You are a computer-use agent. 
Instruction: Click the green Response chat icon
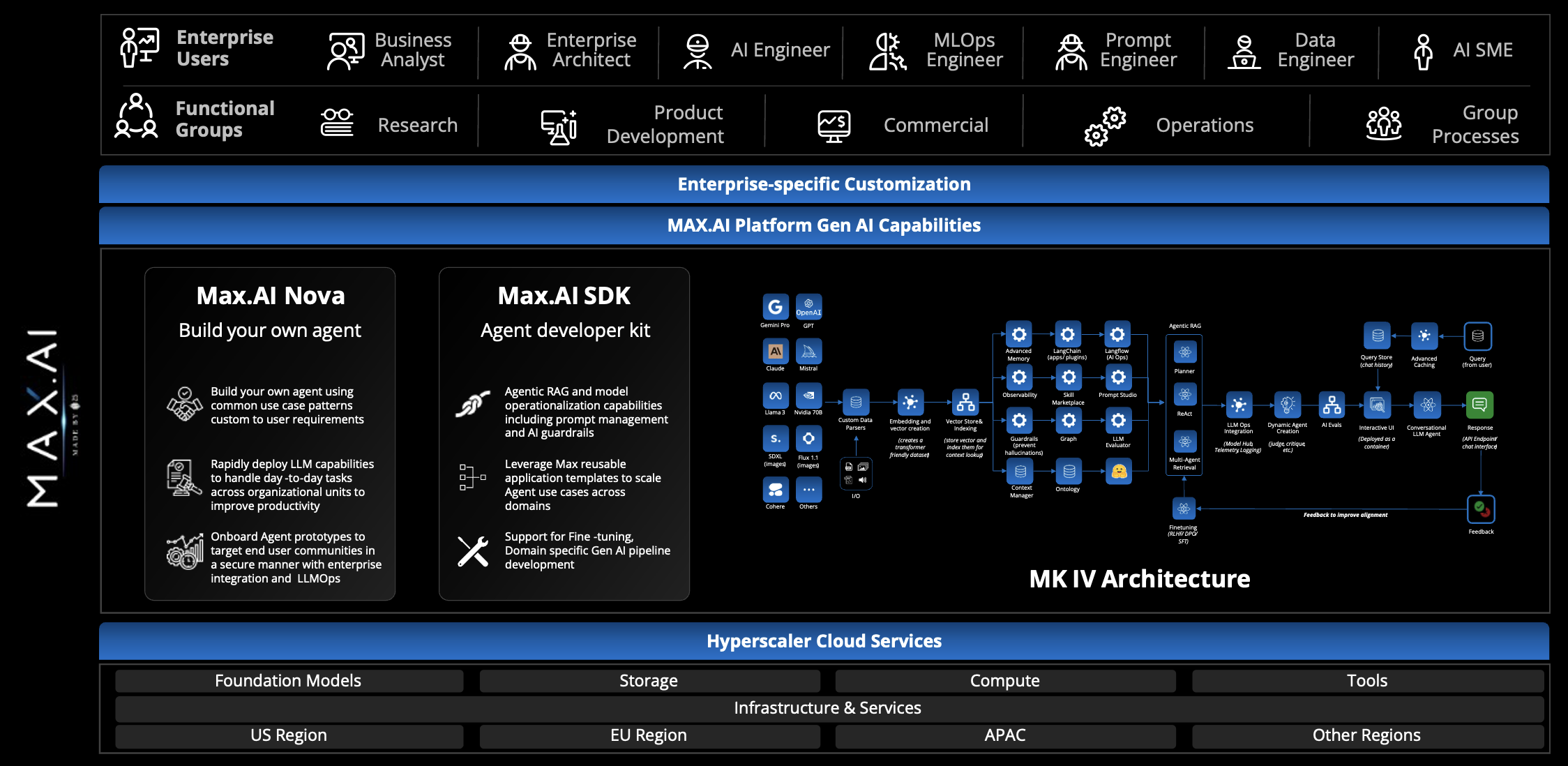pyautogui.click(x=1479, y=405)
